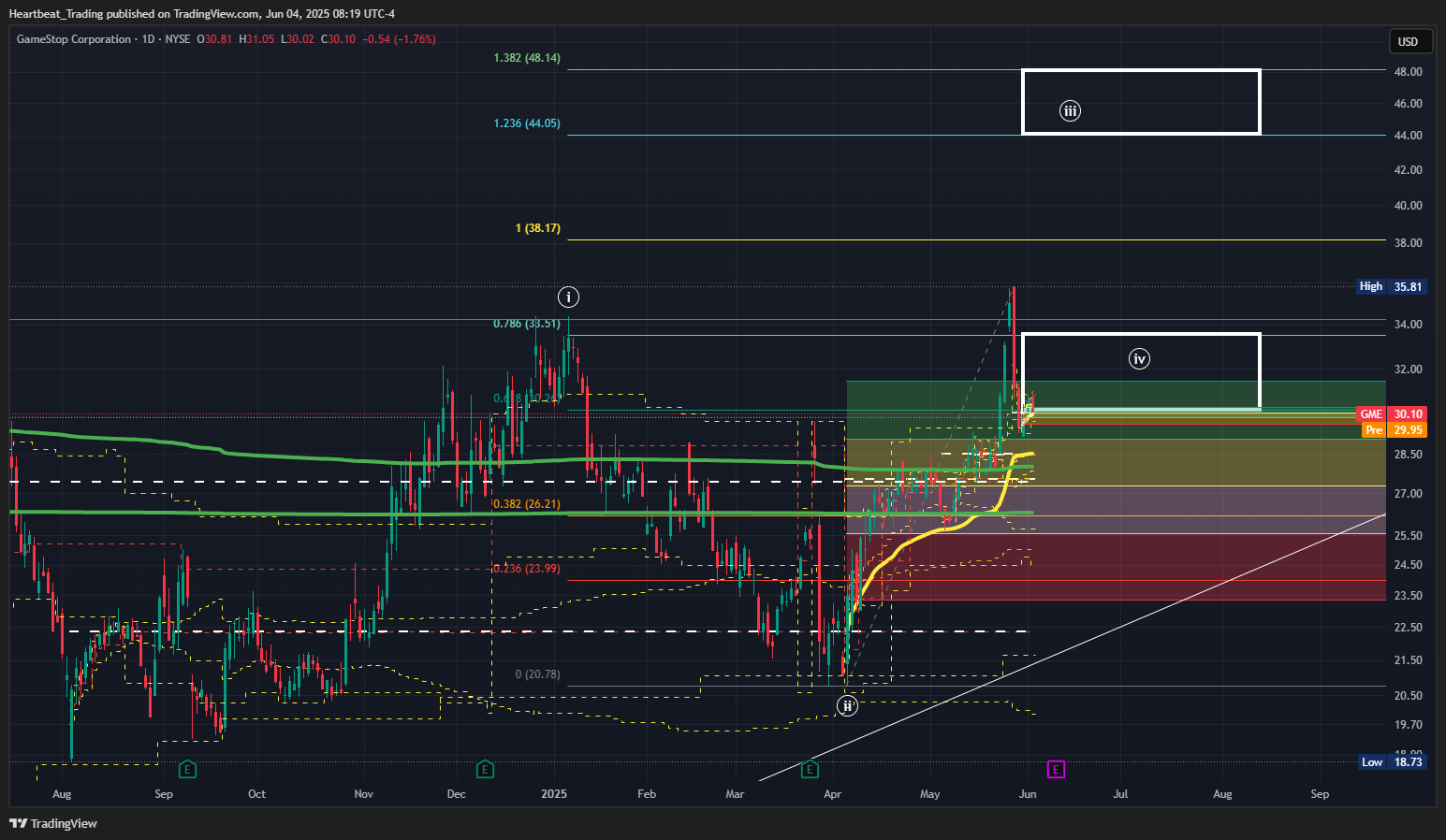Open the green earnings E marker before April

coord(810,769)
